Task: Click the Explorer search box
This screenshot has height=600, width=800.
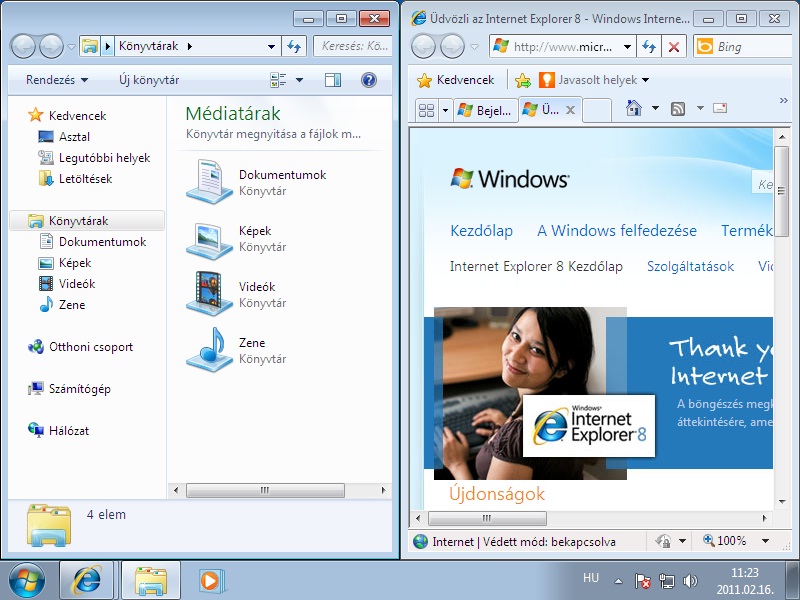Action: pos(352,46)
